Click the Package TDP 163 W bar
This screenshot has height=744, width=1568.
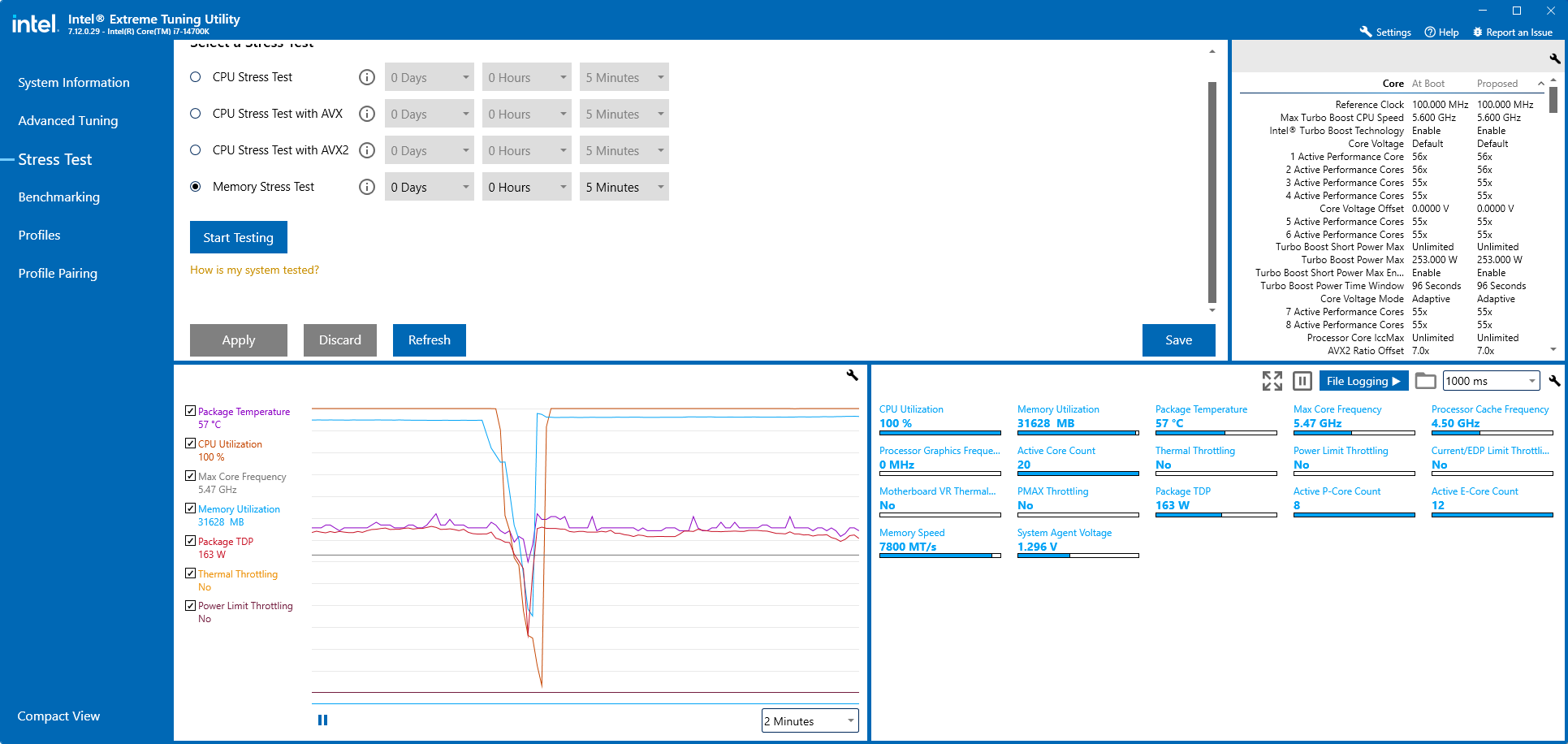[1216, 515]
